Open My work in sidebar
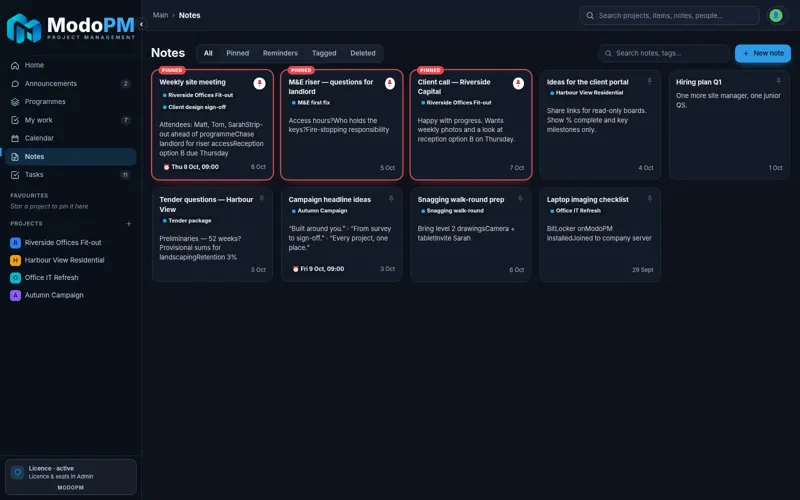 point(70,120)
